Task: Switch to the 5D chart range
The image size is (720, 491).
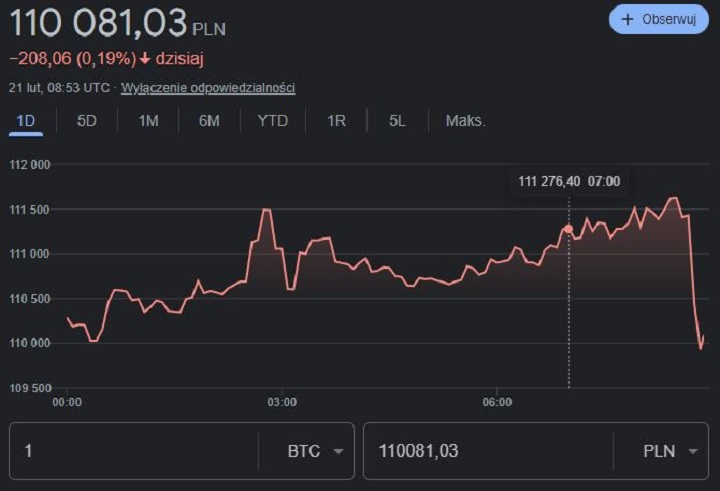Action: point(87,121)
